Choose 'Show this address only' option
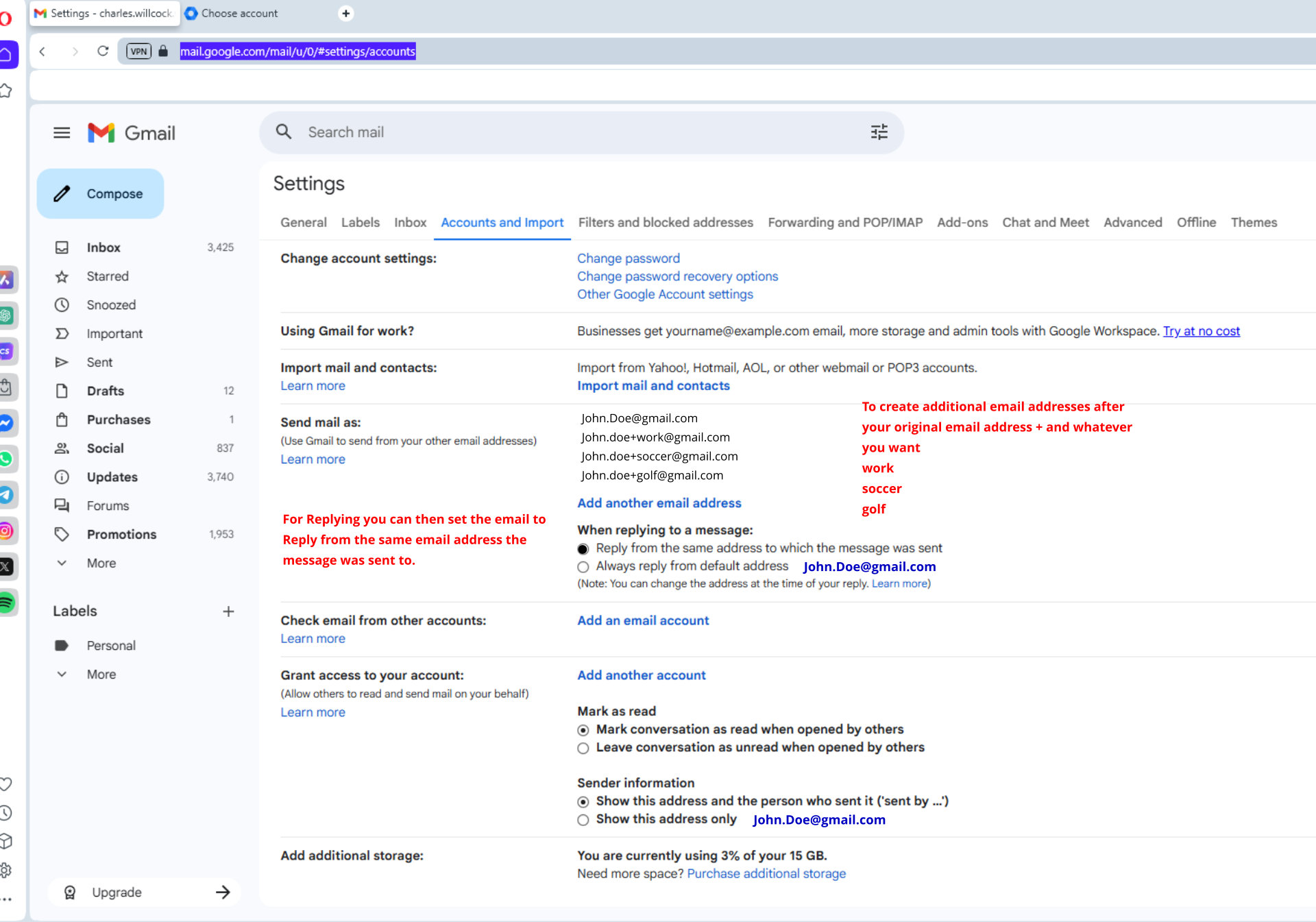 [583, 820]
